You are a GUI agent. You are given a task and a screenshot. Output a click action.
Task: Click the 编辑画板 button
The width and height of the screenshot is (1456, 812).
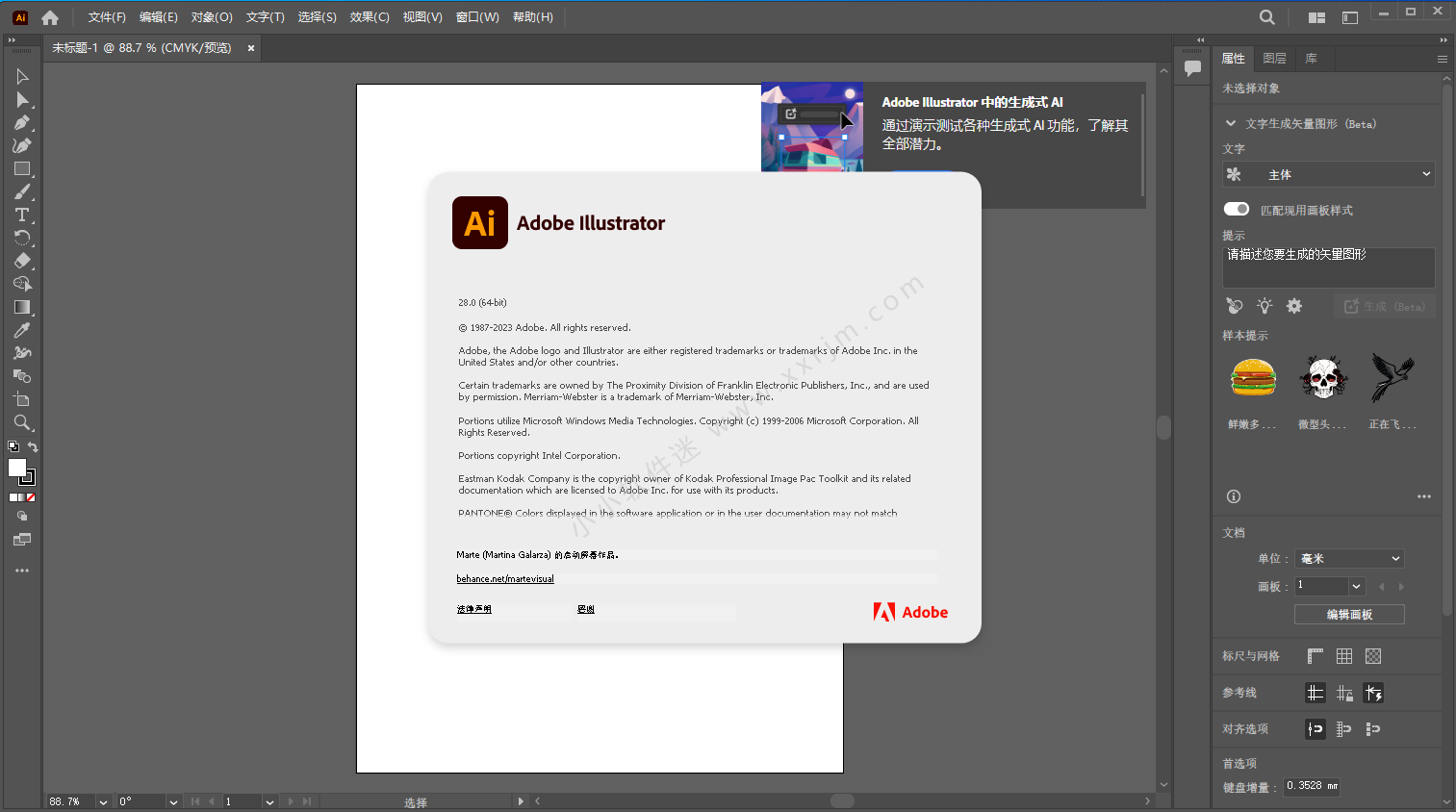[x=1349, y=614]
